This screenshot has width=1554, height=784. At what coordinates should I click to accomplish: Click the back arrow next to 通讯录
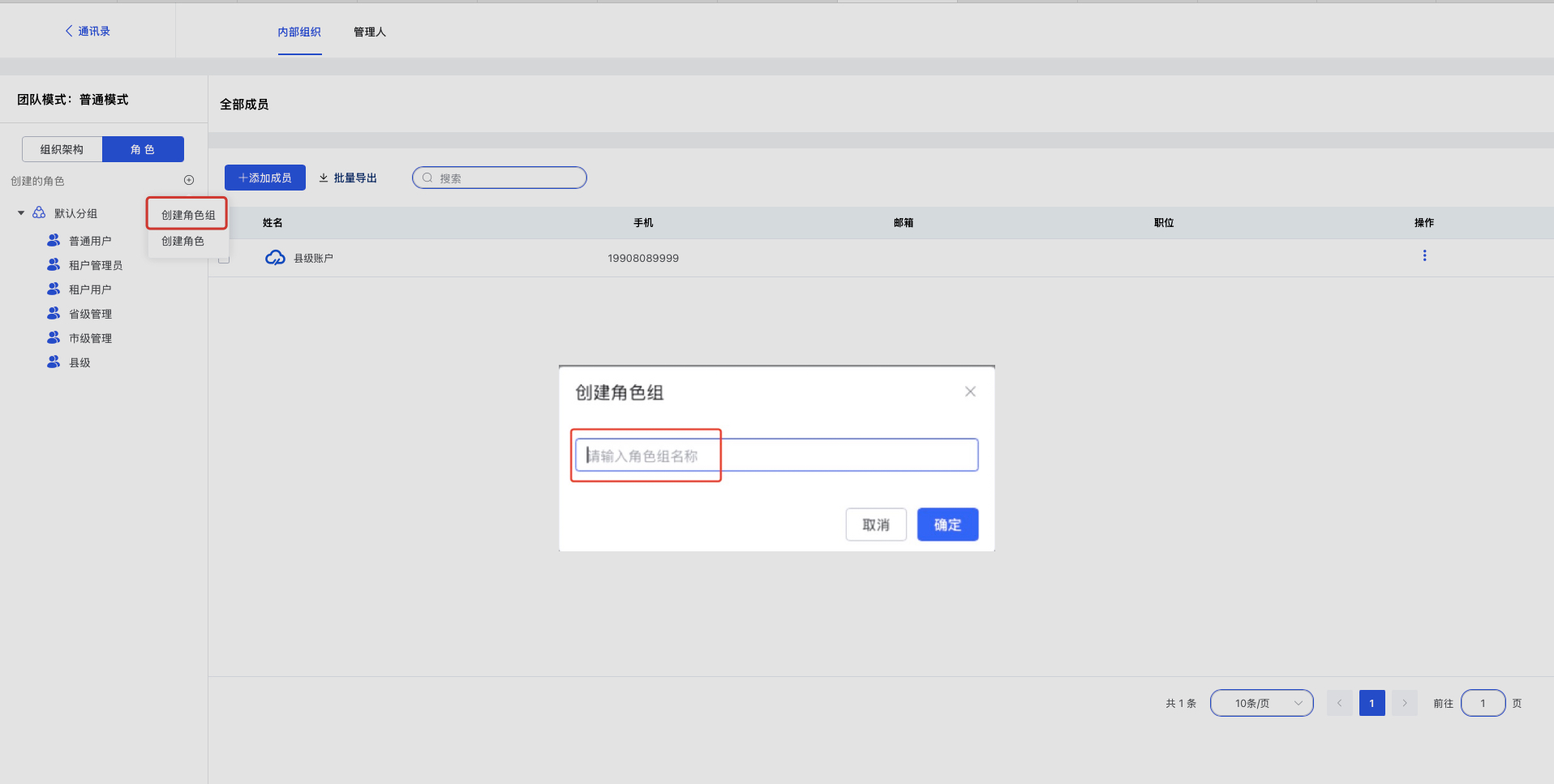[69, 31]
